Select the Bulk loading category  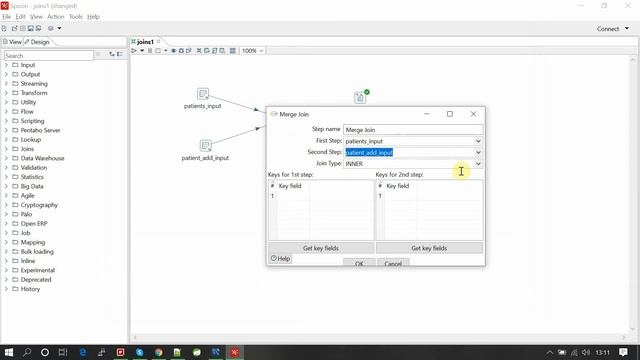pyautogui.click(x=37, y=251)
